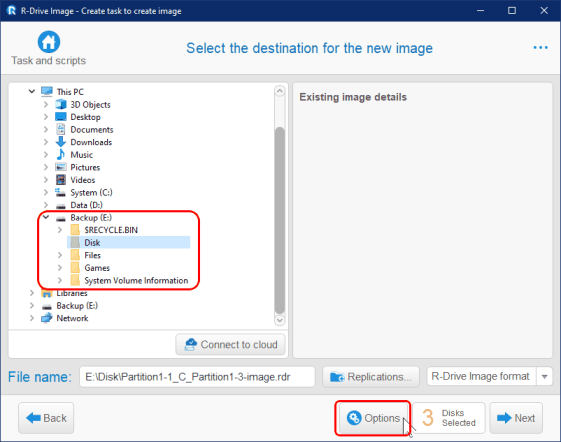Image resolution: width=561 pixels, height=442 pixels.
Task: Click the Files folder icon
Action: (75, 255)
